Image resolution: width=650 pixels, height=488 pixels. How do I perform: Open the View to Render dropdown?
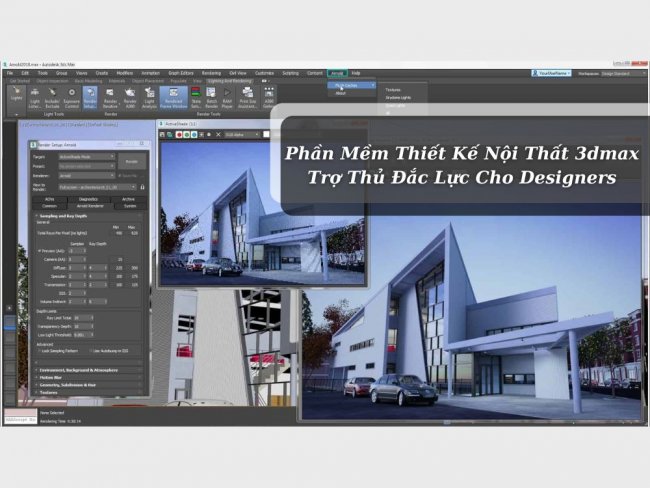pyautogui.click(x=97, y=187)
